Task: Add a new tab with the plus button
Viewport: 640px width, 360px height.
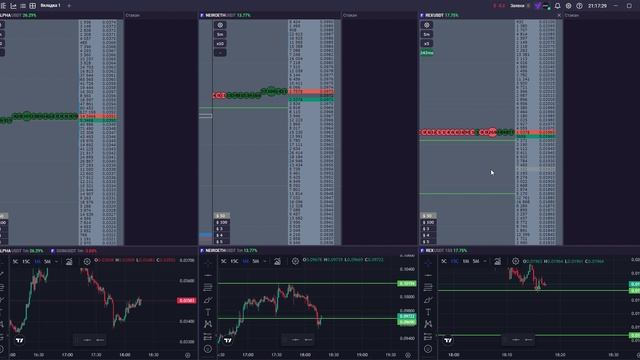Action: (x=69, y=6)
